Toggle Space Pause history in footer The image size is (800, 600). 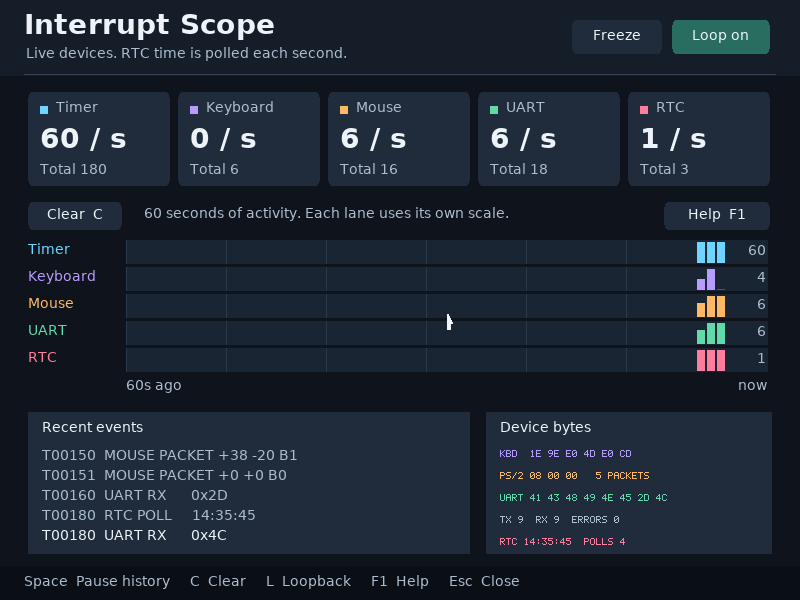pos(97,581)
